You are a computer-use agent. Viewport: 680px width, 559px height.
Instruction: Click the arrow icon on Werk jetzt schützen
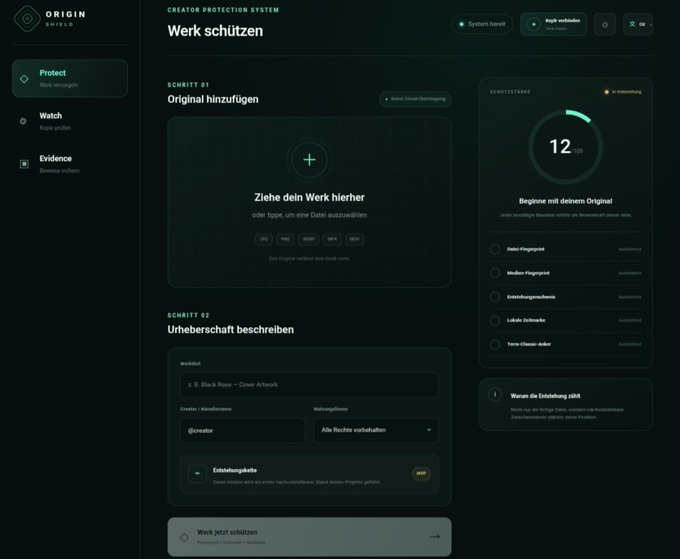point(435,537)
